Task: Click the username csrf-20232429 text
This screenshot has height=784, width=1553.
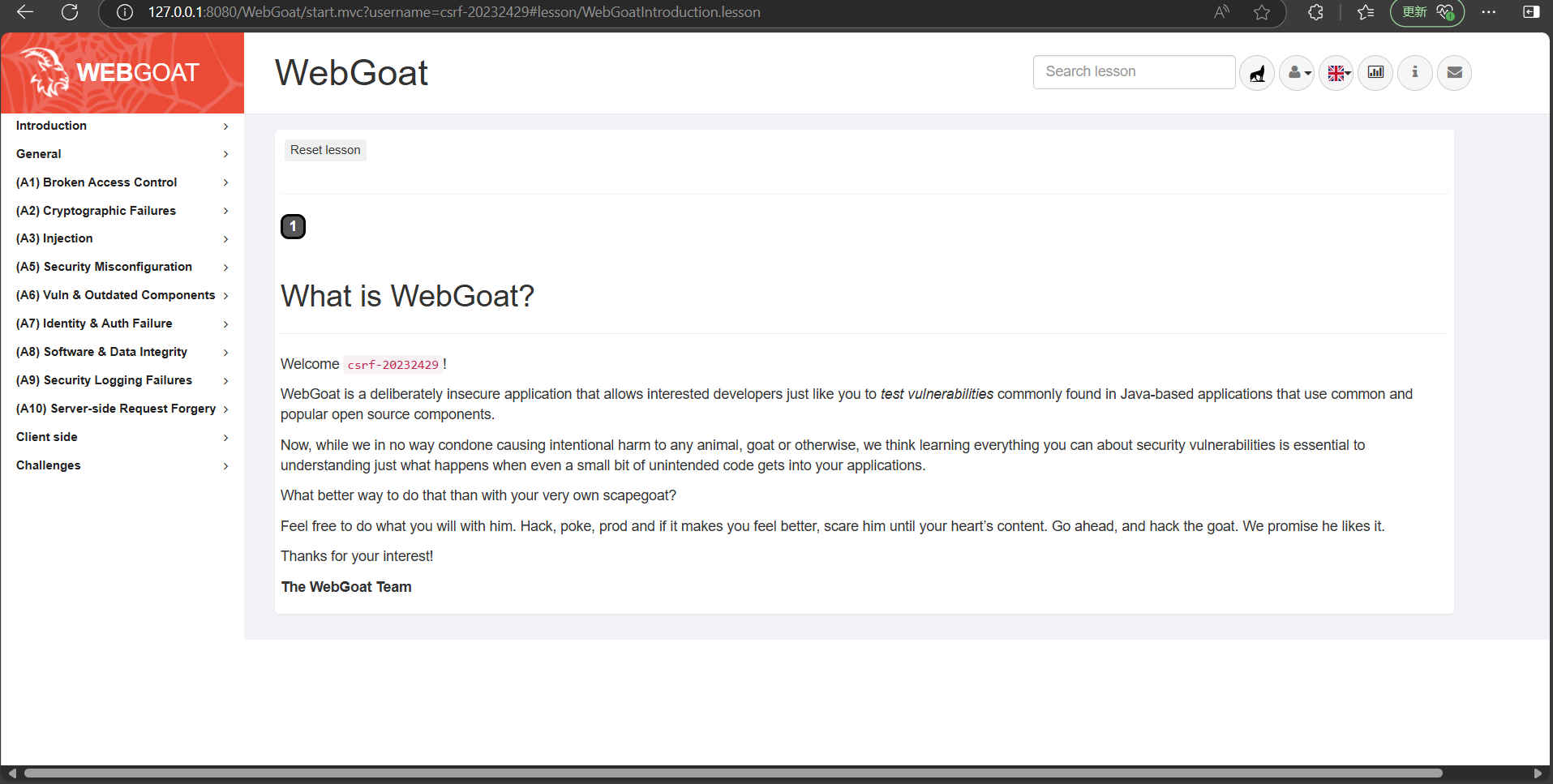Action: tap(393, 365)
